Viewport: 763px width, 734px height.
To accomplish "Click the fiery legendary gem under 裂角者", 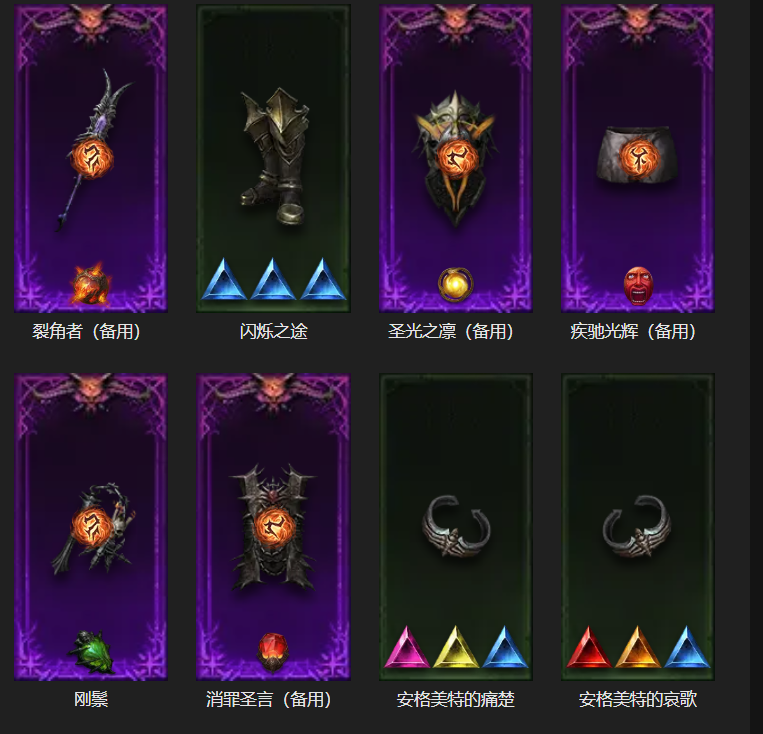I will [x=91, y=284].
